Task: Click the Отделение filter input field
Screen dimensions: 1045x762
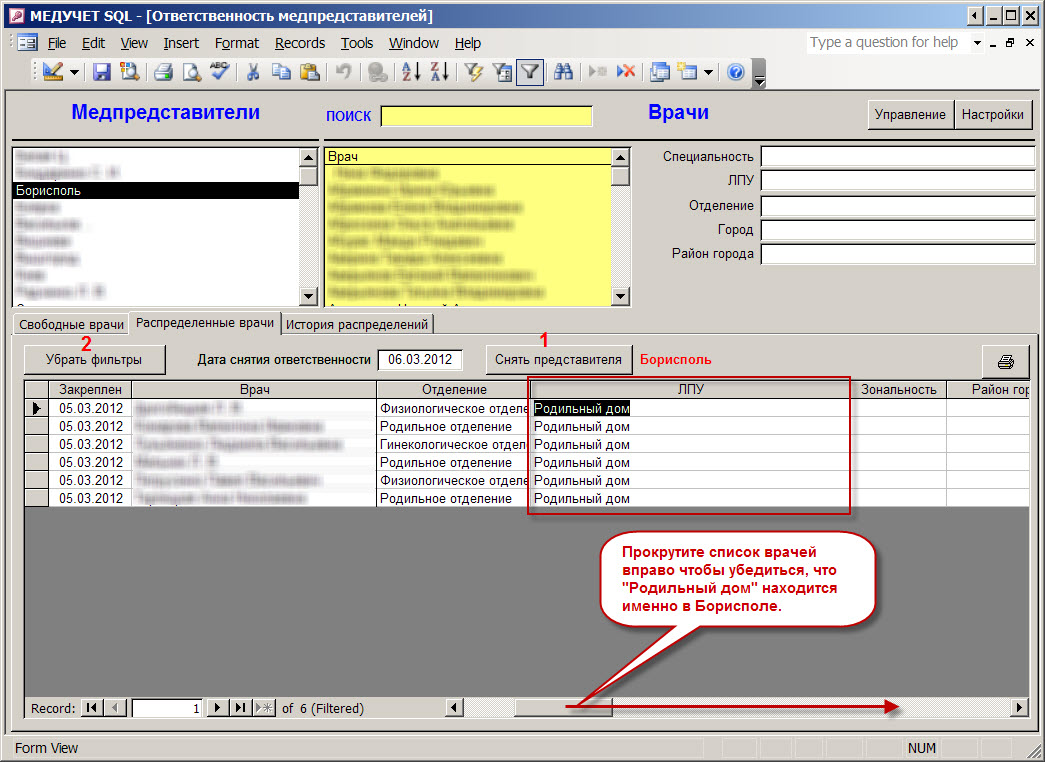Action: (x=898, y=206)
